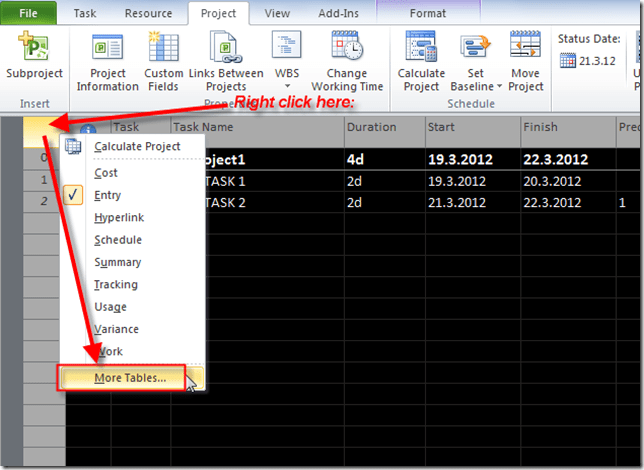Viewport: 644px width, 470px height.
Task: Choose More Tables... from context menu
Action: coord(130,378)
